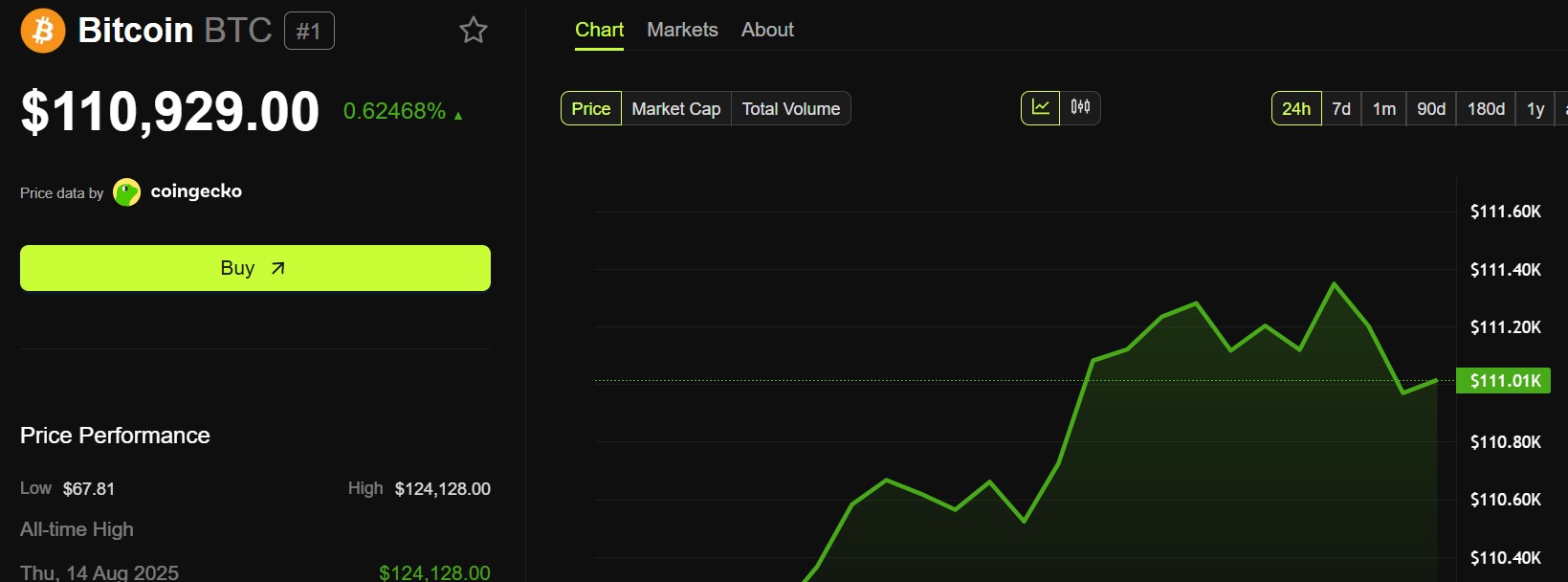Click the $111.20K axis label
The image size is (1568, 582).
[x=1506, y=327]
